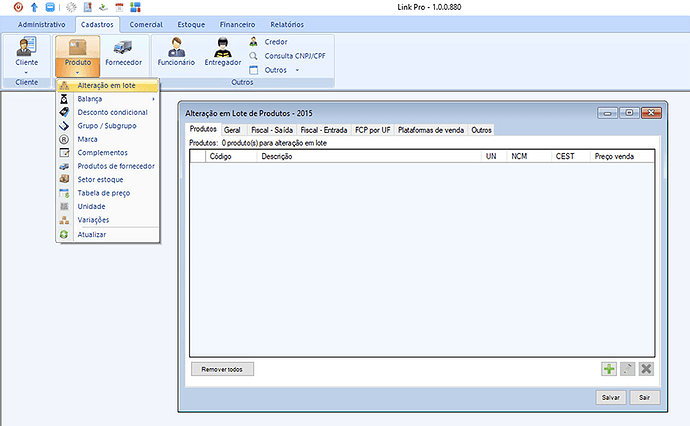Click the Grupo / Subgrupo icon
This screenshot has width=690, height=426.
64,126
